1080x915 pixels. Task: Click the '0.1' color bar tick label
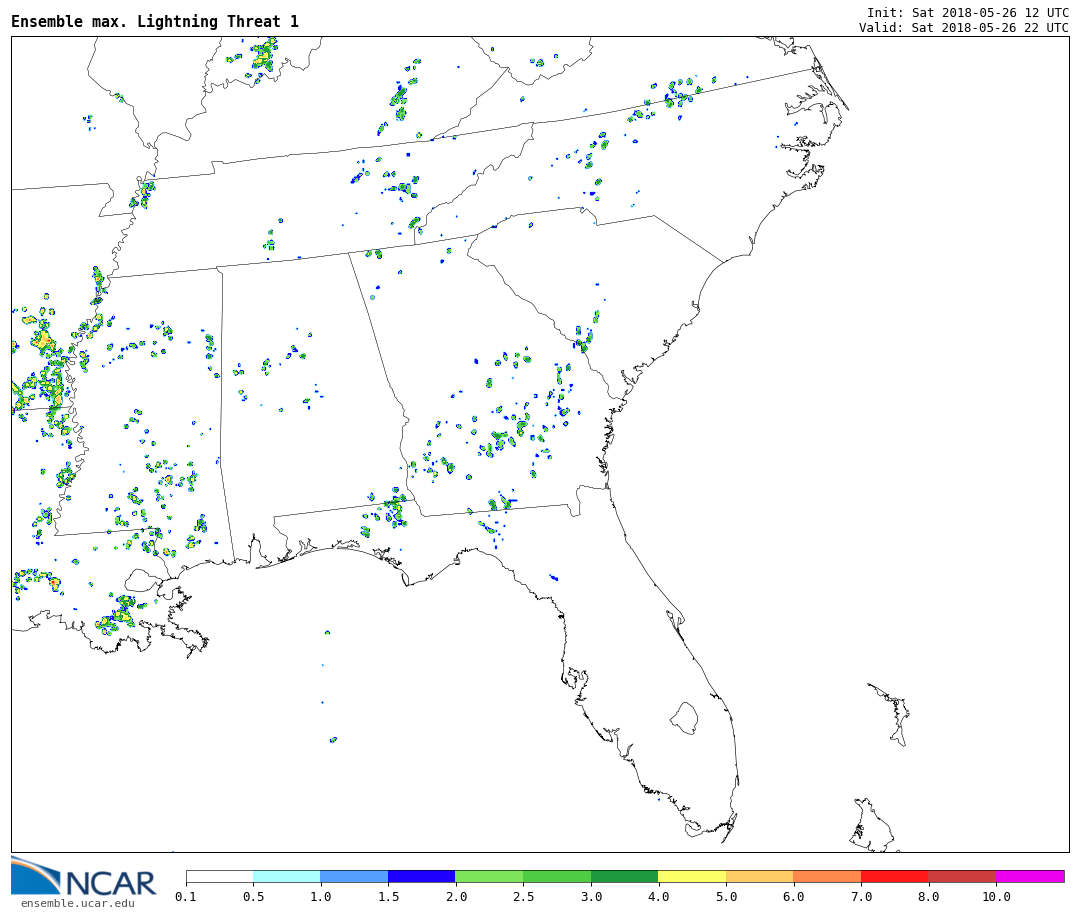(186, 897)
